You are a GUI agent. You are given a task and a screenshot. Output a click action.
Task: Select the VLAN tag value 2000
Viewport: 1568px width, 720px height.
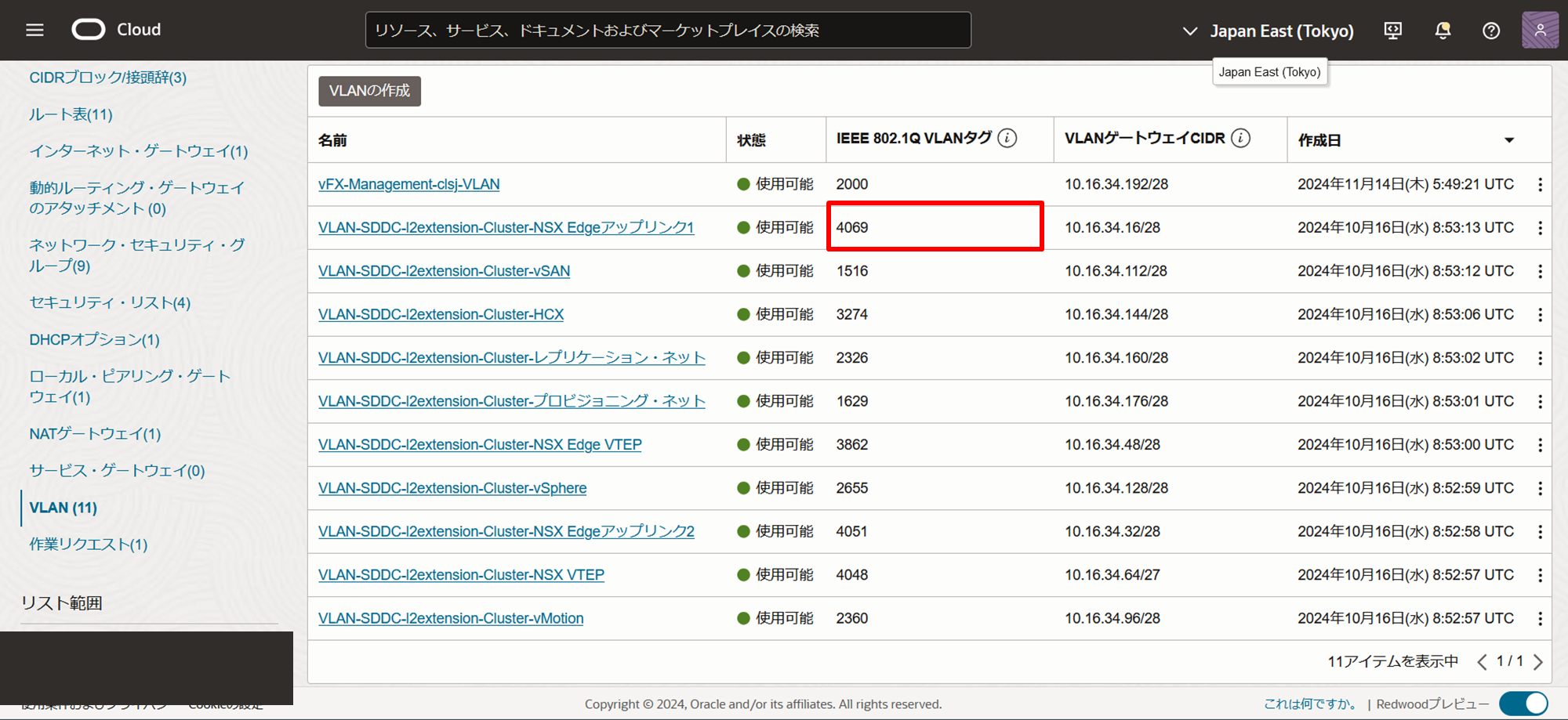pos(852,184)
